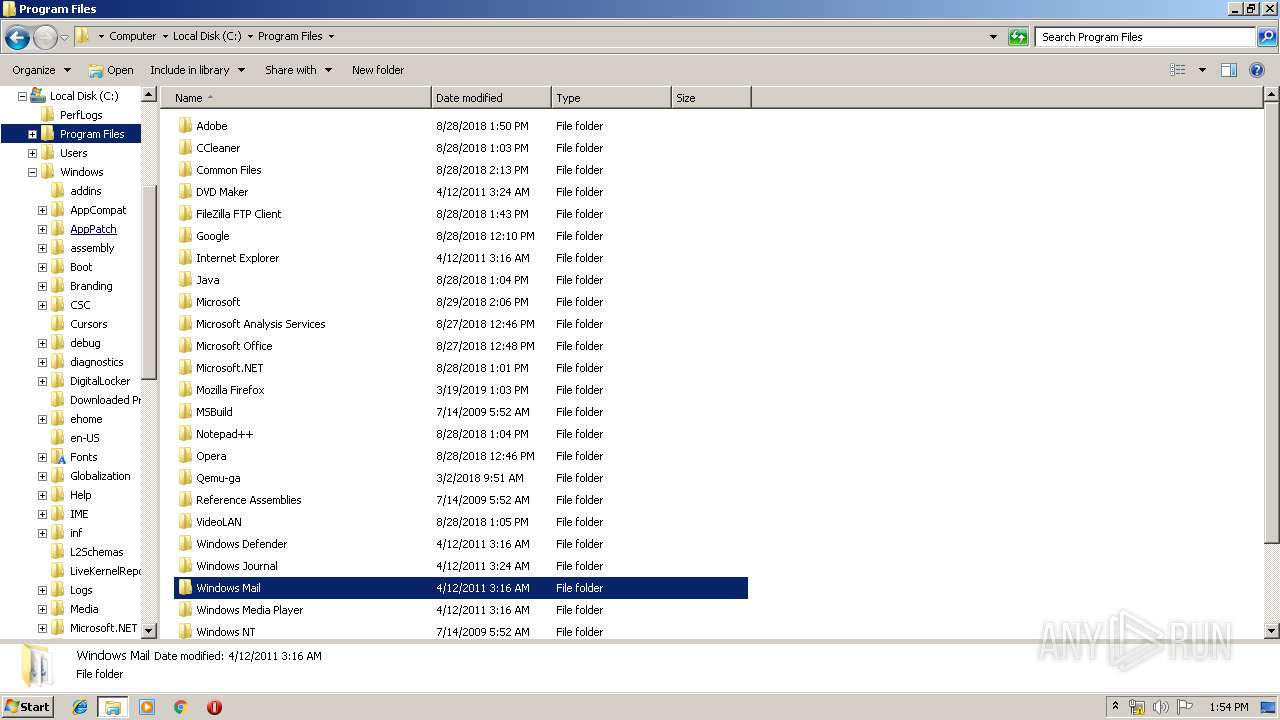Viewport: 1280px width, 720px height.
Task: Select the Qemu-ga folder row
Action: click(461, 478)
